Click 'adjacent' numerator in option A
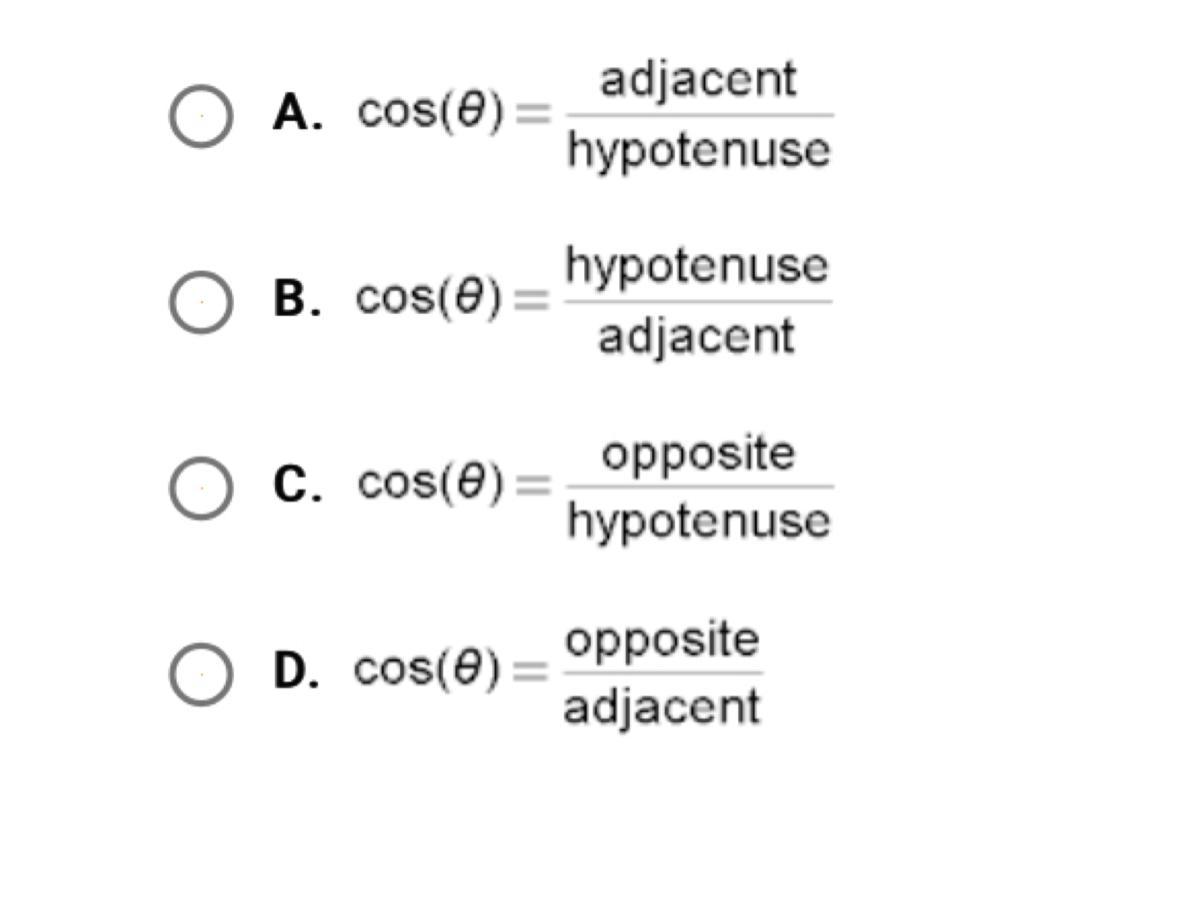This screenshot has width=1200, height=904. 698,81
